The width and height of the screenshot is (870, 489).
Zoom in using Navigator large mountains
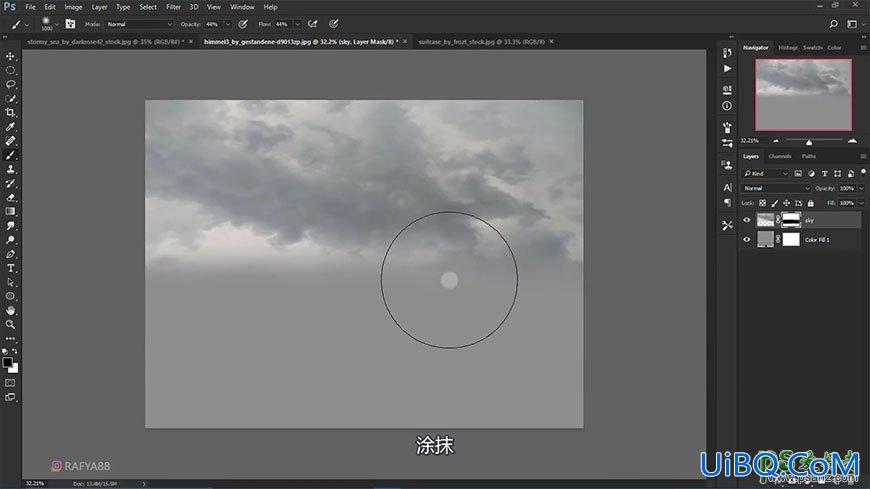pos(852,141)
